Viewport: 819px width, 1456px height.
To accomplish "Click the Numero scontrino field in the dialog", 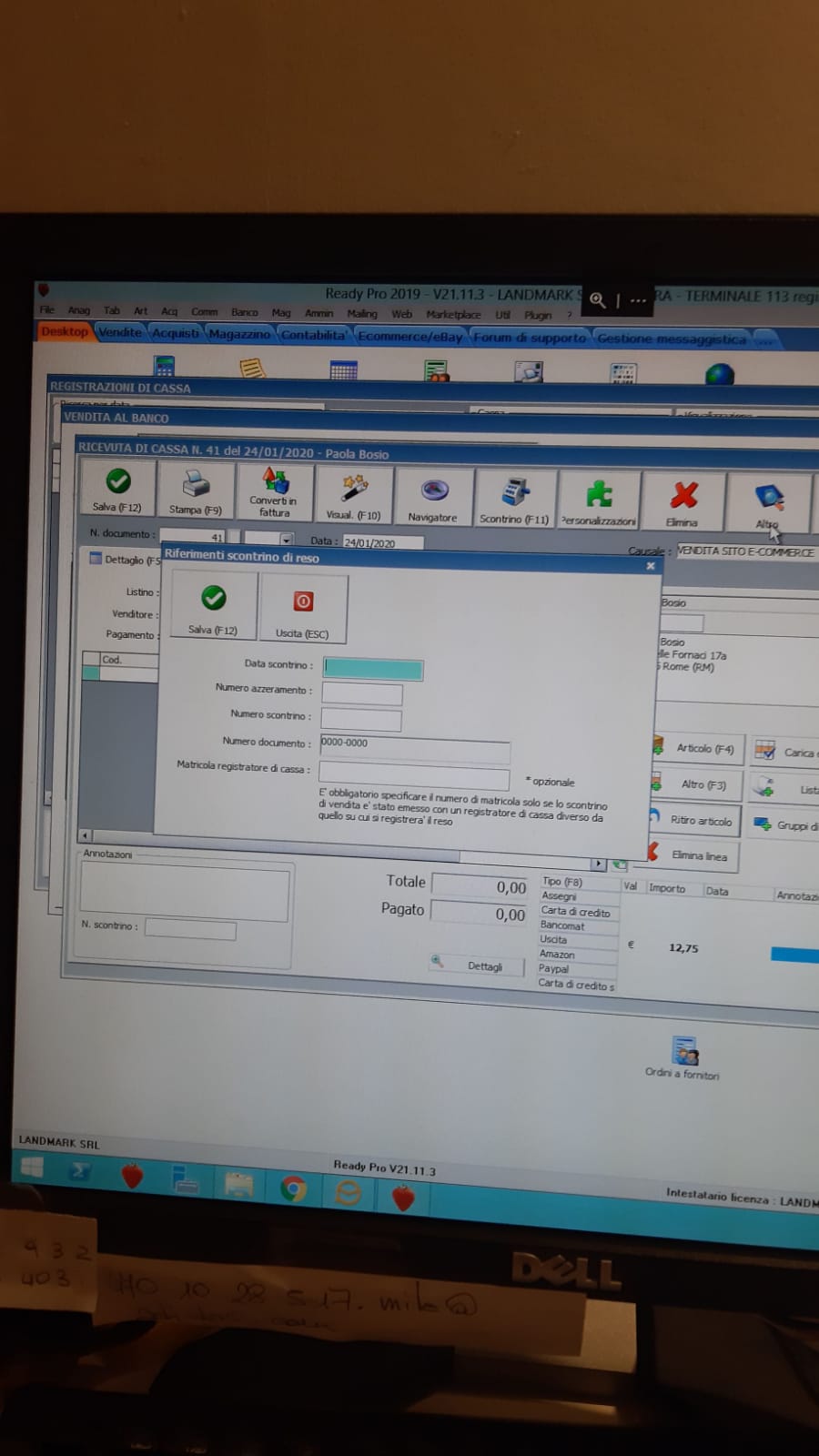I will [x=361, y=719].
